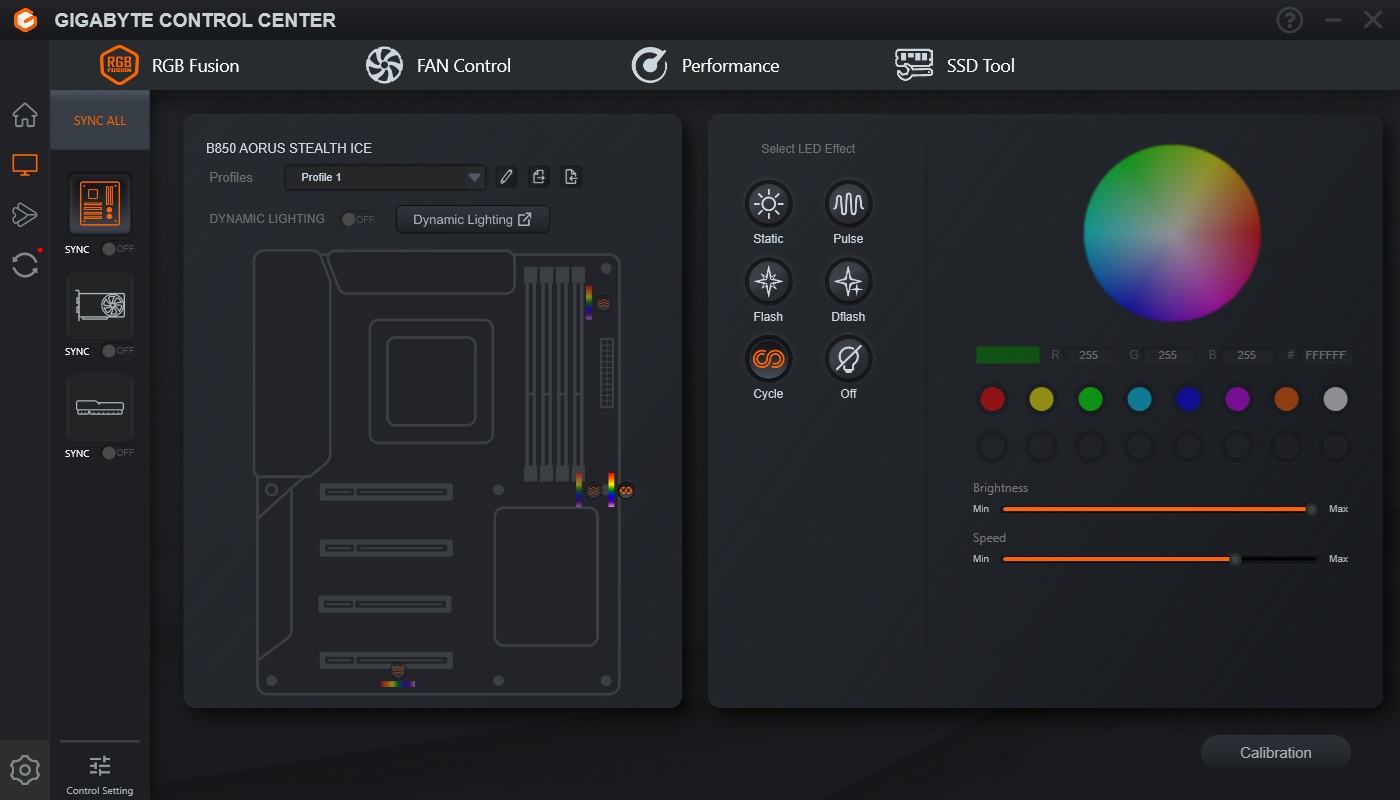Choose the Dflash lighting effect
Screen dimensions: 1400x800
click(x=848, y=283)
